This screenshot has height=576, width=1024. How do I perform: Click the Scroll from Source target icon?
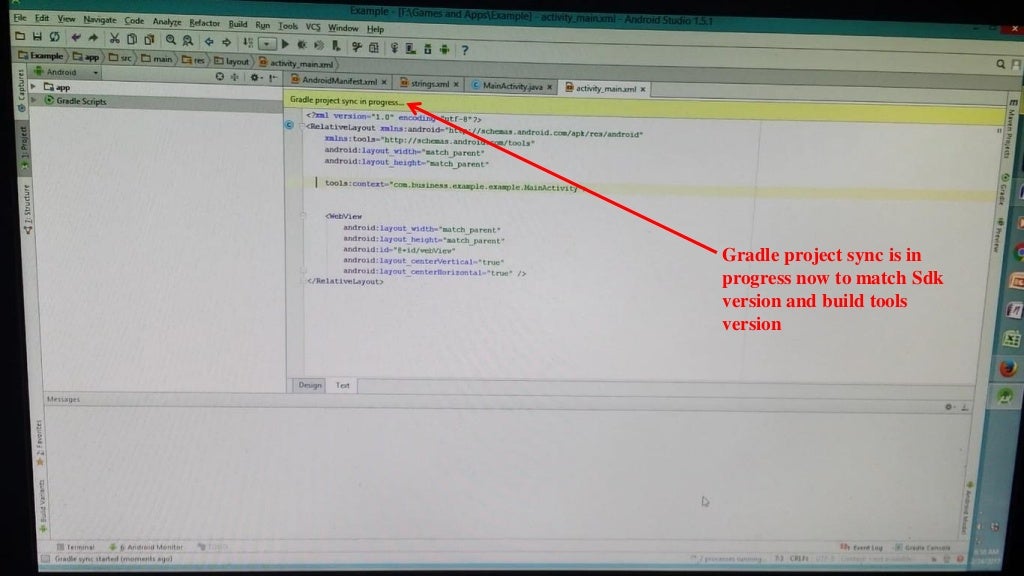pyautogui.click(x=219, y=76)
